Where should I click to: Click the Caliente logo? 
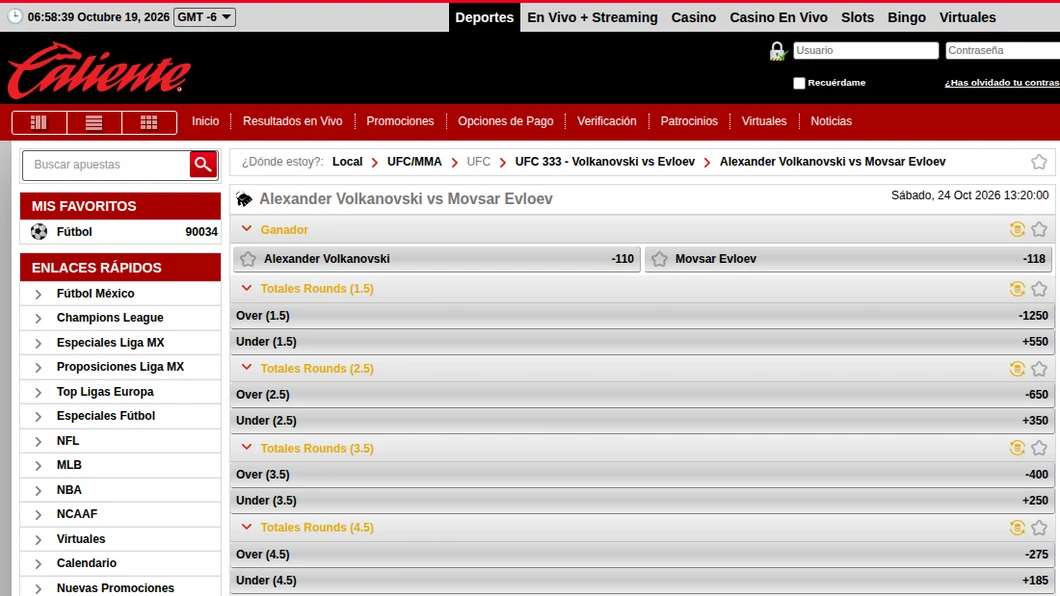99,70
